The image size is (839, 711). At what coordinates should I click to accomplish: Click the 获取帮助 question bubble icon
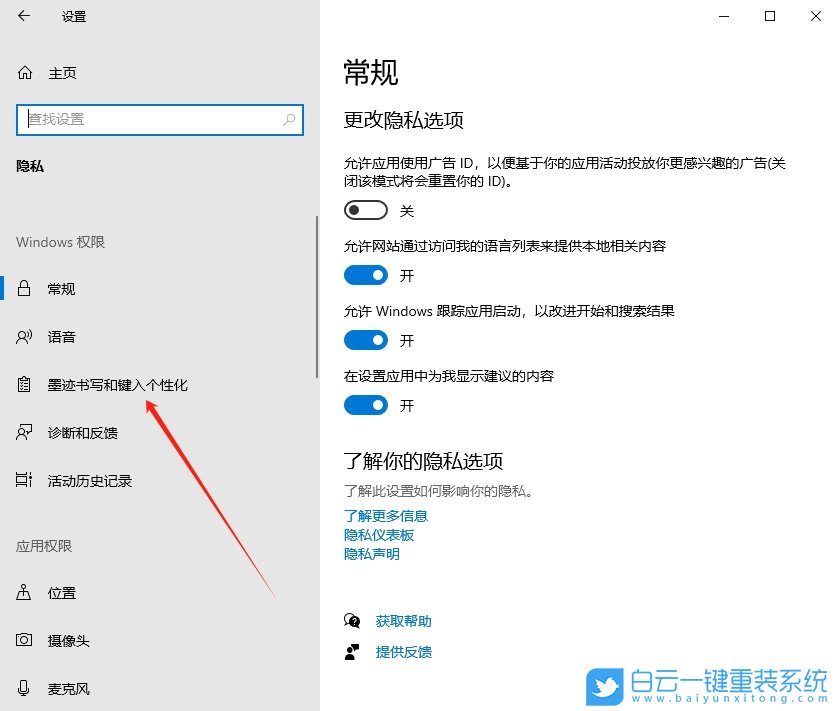pyautogui.click(x=352, y=620)
